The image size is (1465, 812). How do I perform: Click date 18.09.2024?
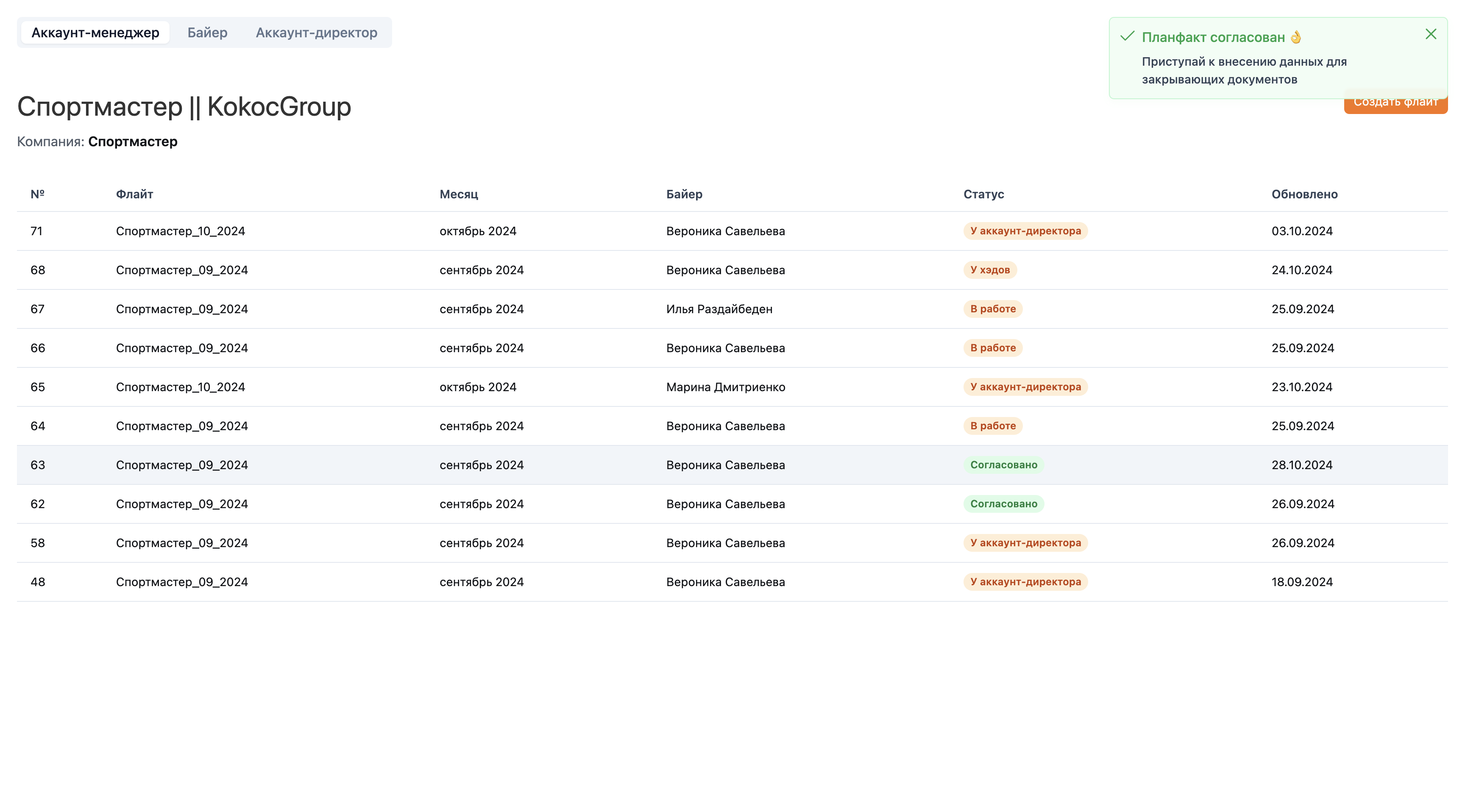tap(1302, 582)
